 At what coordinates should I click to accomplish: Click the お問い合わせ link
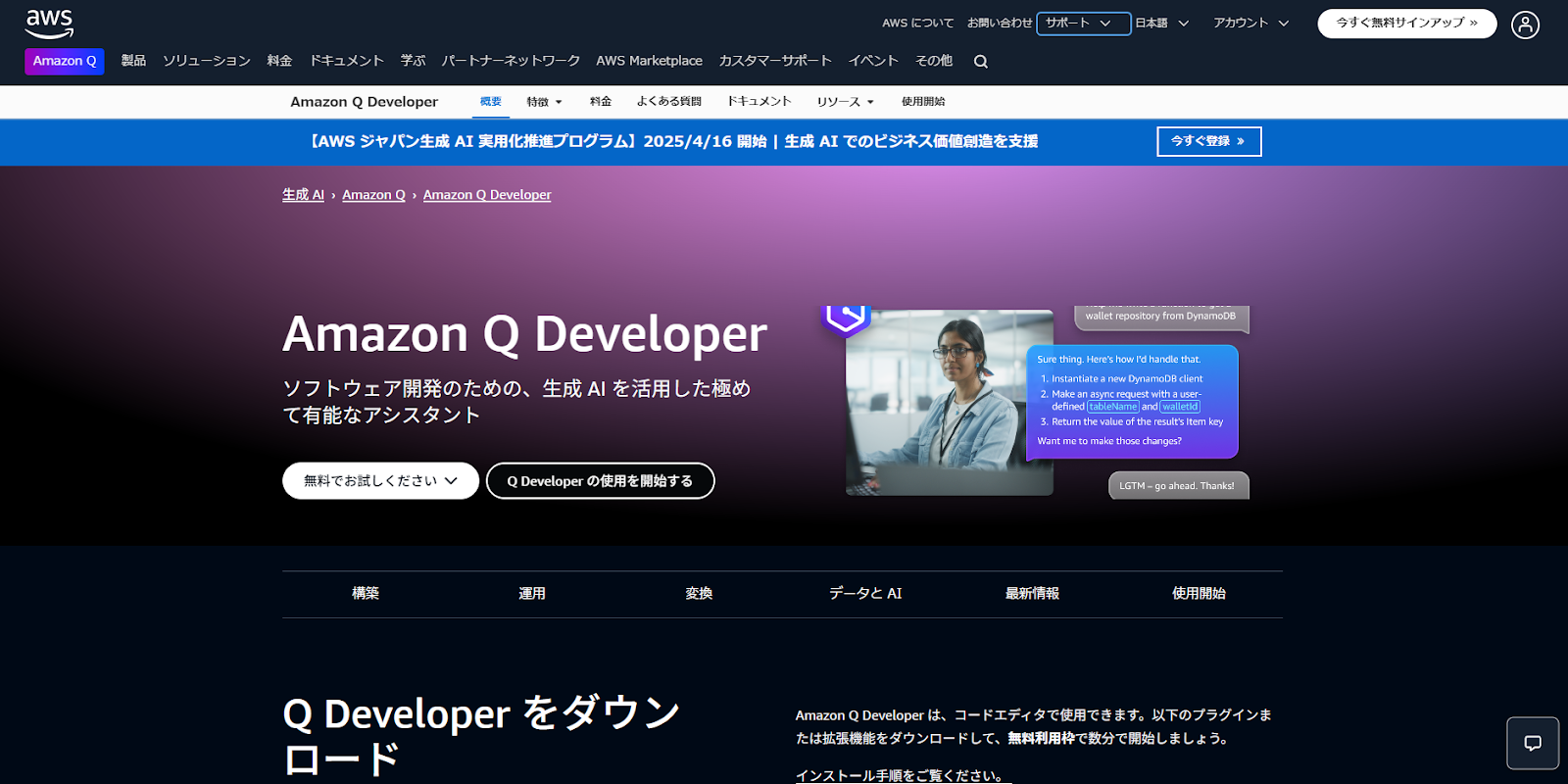click(1000, 23)
